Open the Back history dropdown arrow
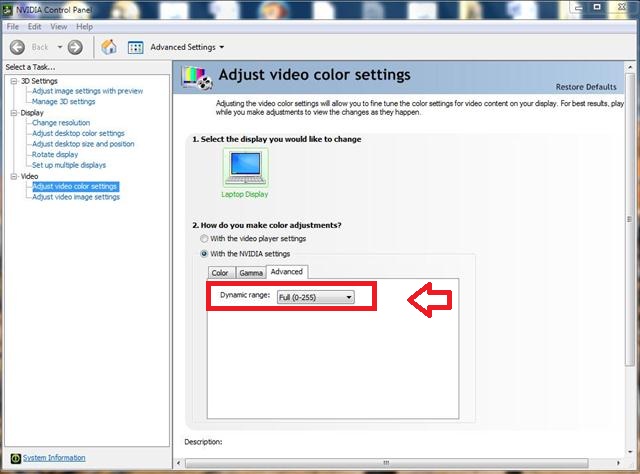 pos(60,47)
